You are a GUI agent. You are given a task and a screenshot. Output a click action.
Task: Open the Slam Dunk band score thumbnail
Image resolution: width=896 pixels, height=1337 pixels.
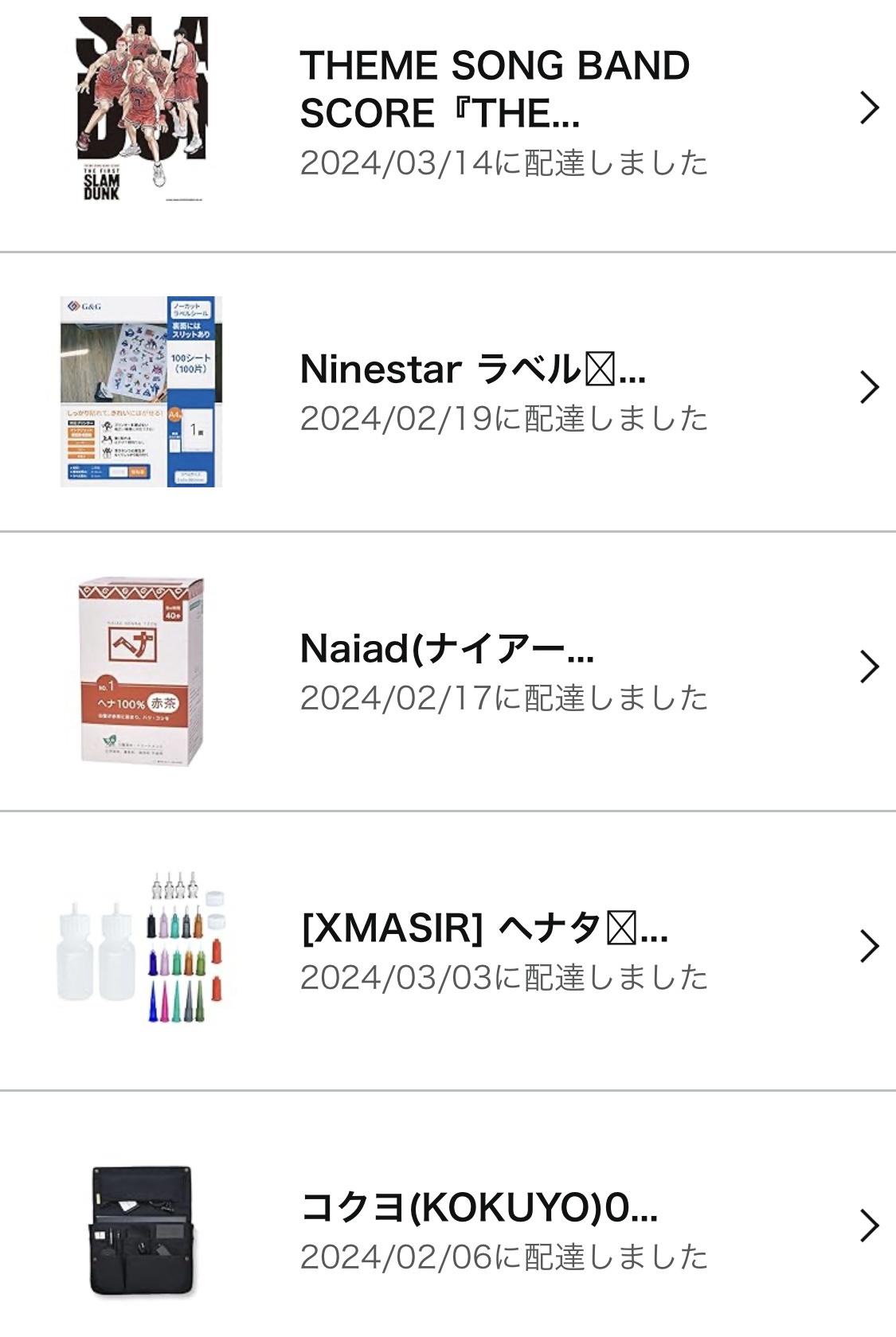142,109
